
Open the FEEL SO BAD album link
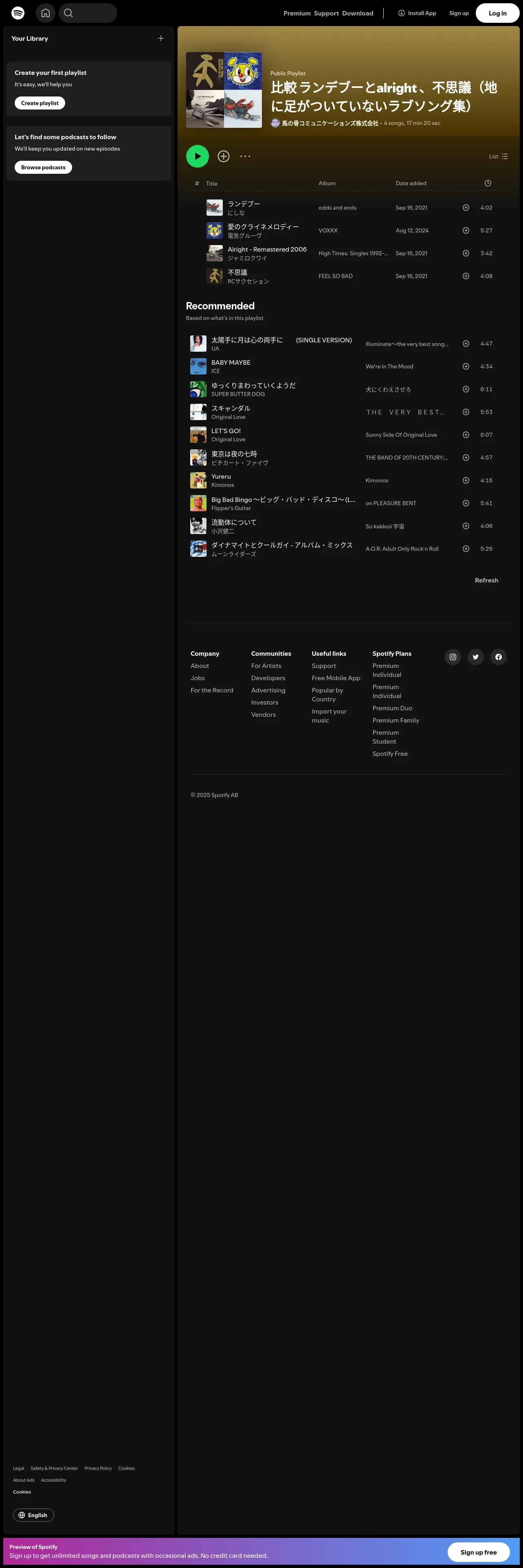coord(336,276)
